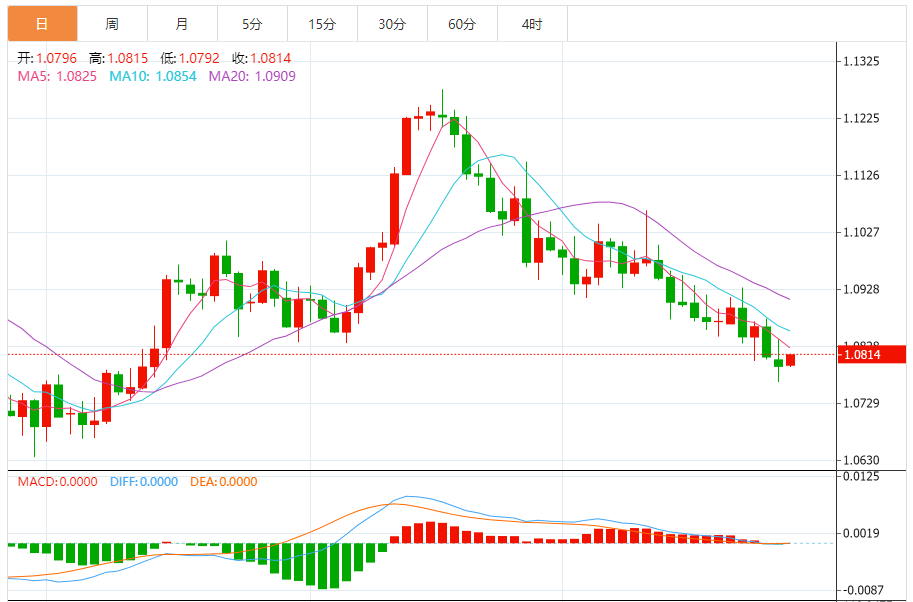Click the 1.0630 price axis label

point(861,461)
